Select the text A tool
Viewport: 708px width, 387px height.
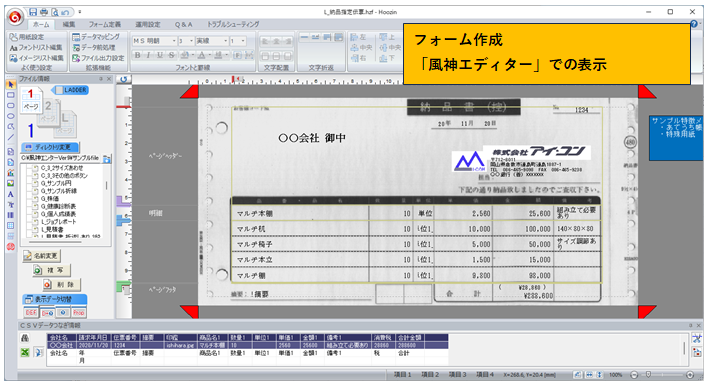point(11,194)
